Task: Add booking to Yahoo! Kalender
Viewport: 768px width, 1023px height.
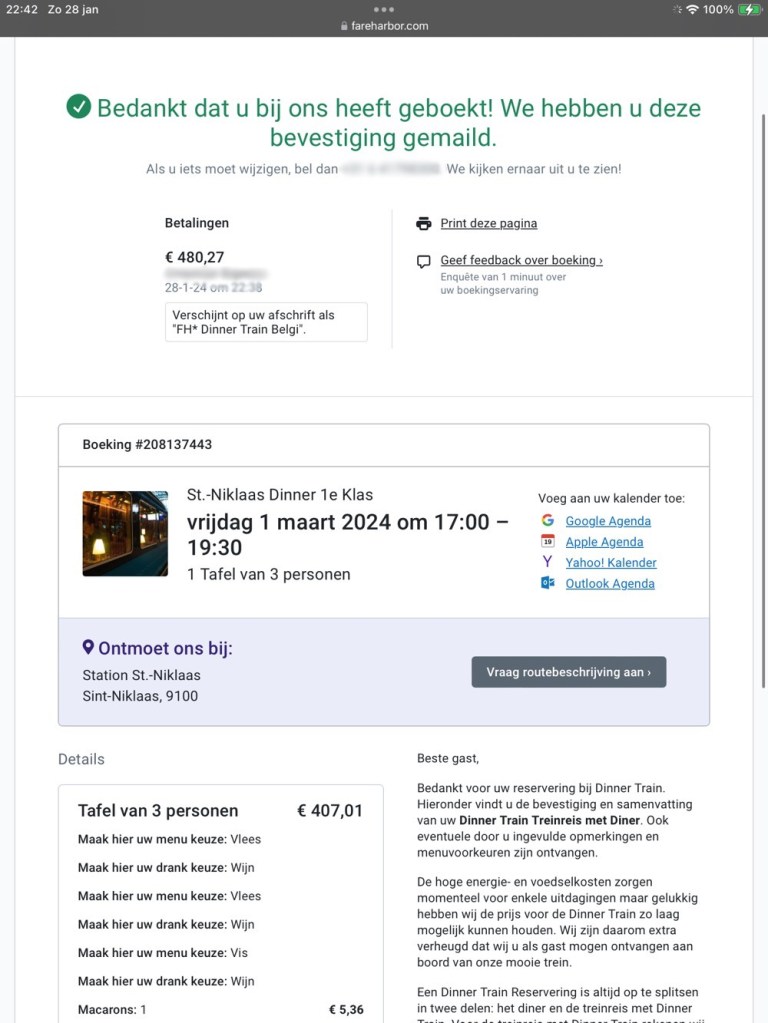Action: tap(611, 563)
